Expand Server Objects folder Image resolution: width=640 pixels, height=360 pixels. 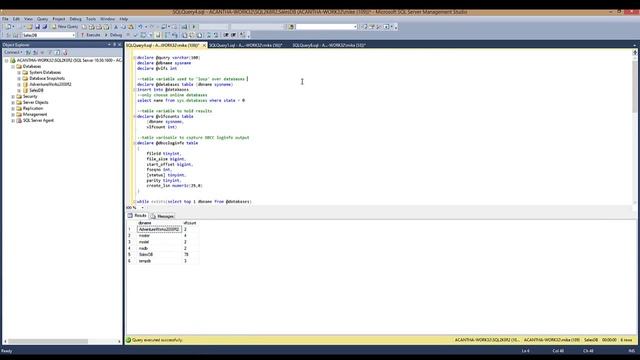(x=13, y=102)
